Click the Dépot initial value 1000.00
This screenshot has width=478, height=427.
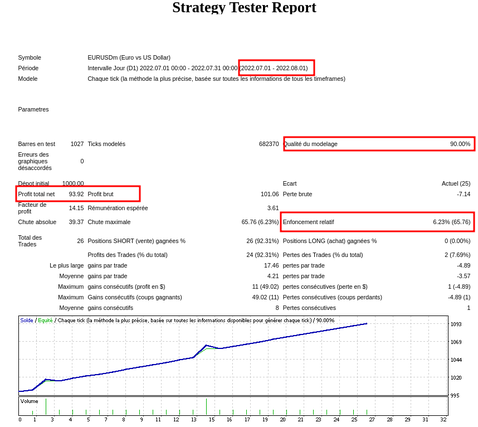73,184
